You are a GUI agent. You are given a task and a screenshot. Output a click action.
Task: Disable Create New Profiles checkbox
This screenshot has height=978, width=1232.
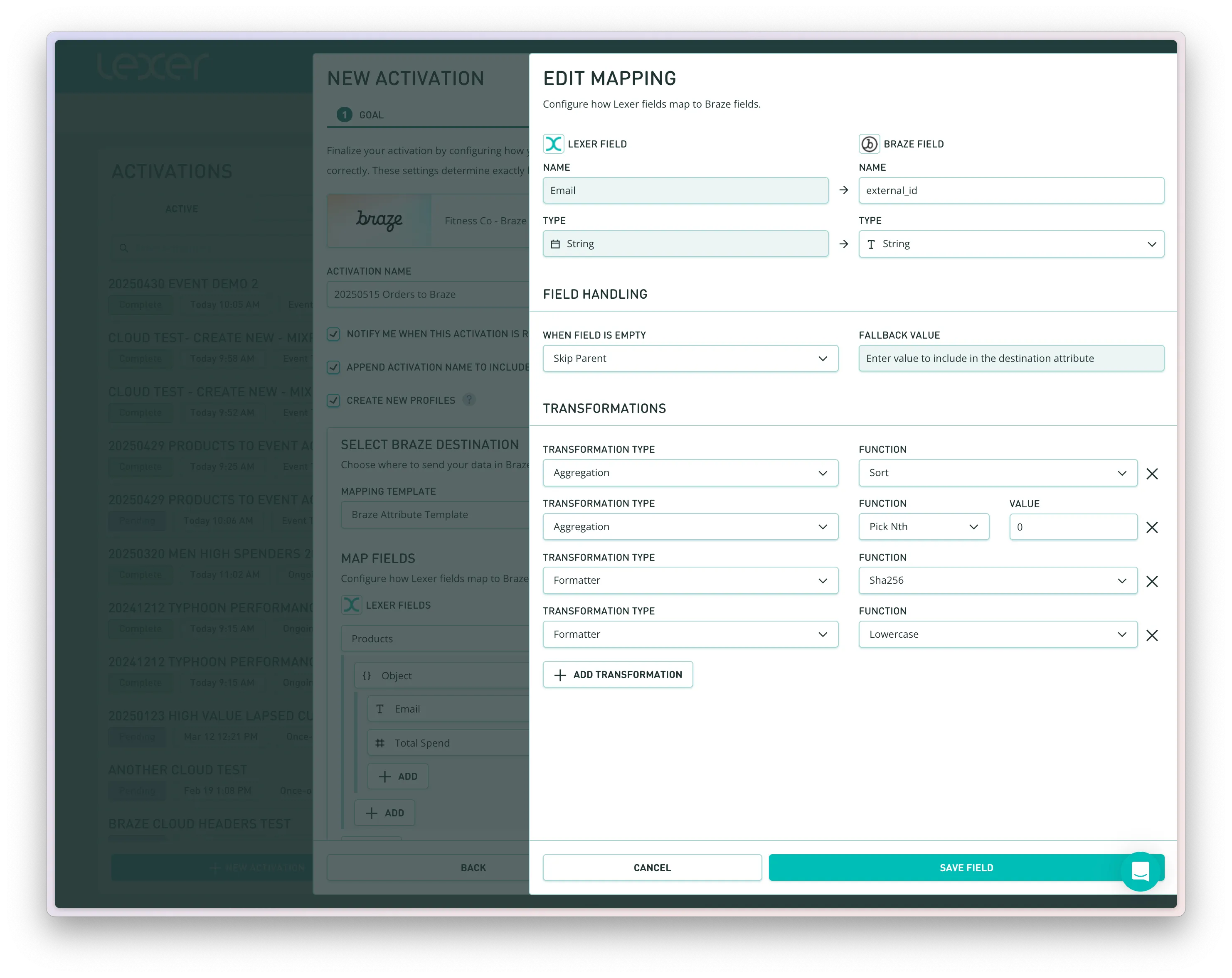pyautogui.click(x=334, y=401)
